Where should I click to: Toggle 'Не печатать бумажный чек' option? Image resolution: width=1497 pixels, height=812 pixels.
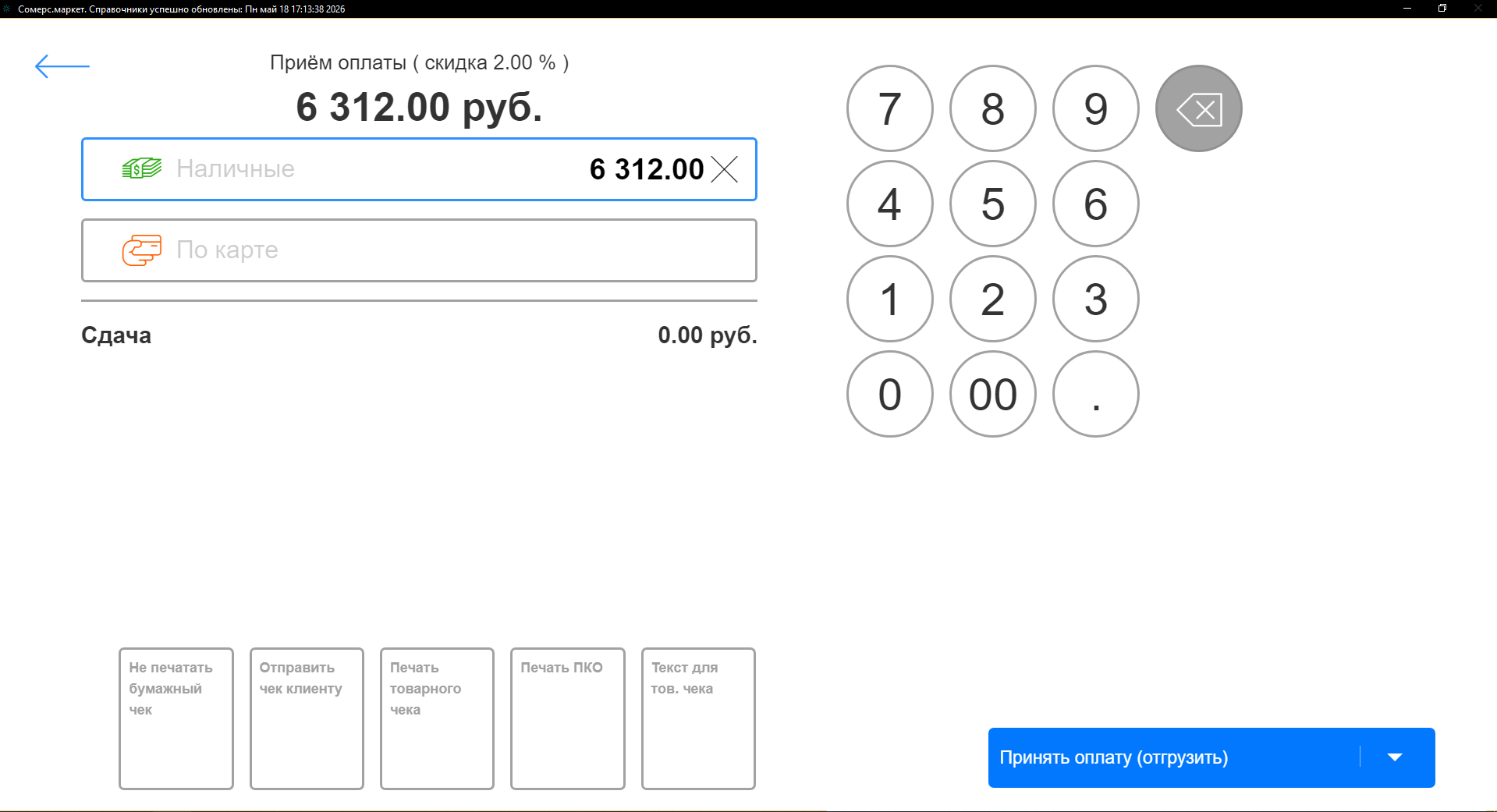[176, 718]
